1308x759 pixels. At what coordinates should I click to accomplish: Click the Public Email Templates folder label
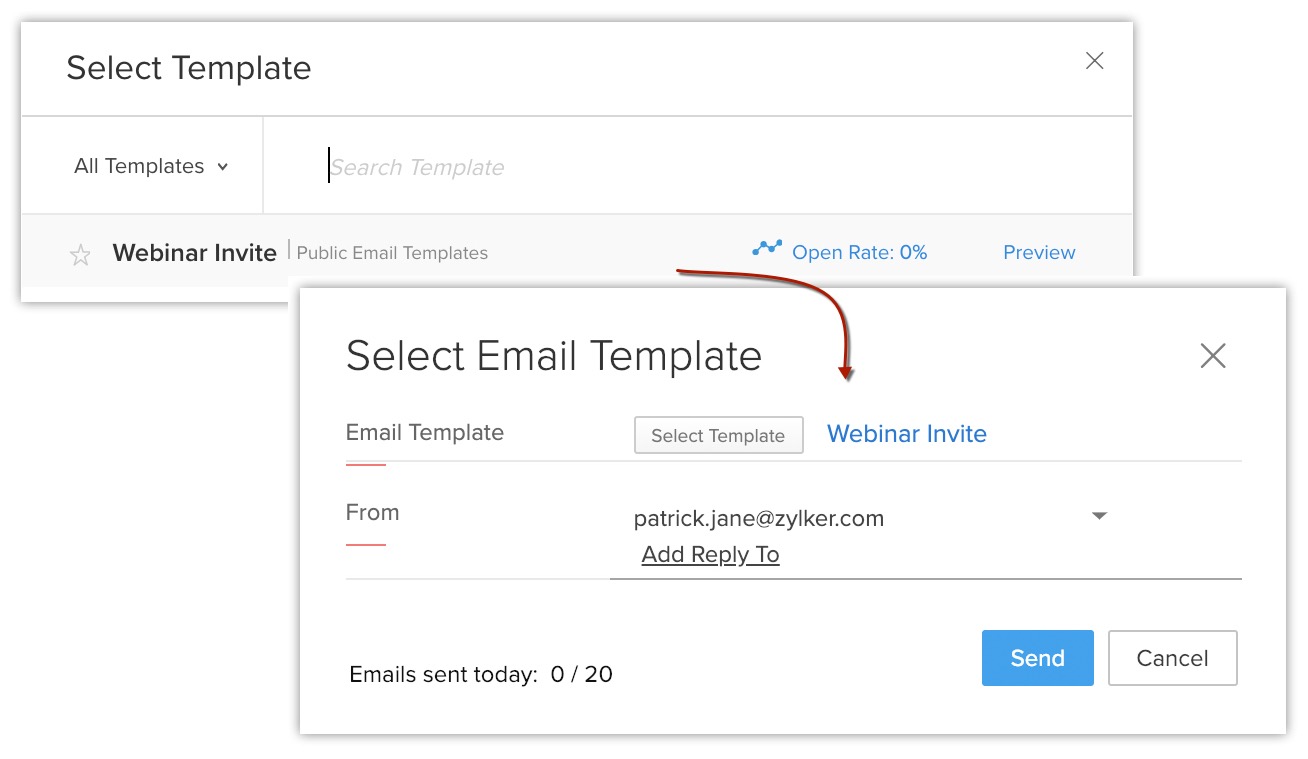(392, 254)
